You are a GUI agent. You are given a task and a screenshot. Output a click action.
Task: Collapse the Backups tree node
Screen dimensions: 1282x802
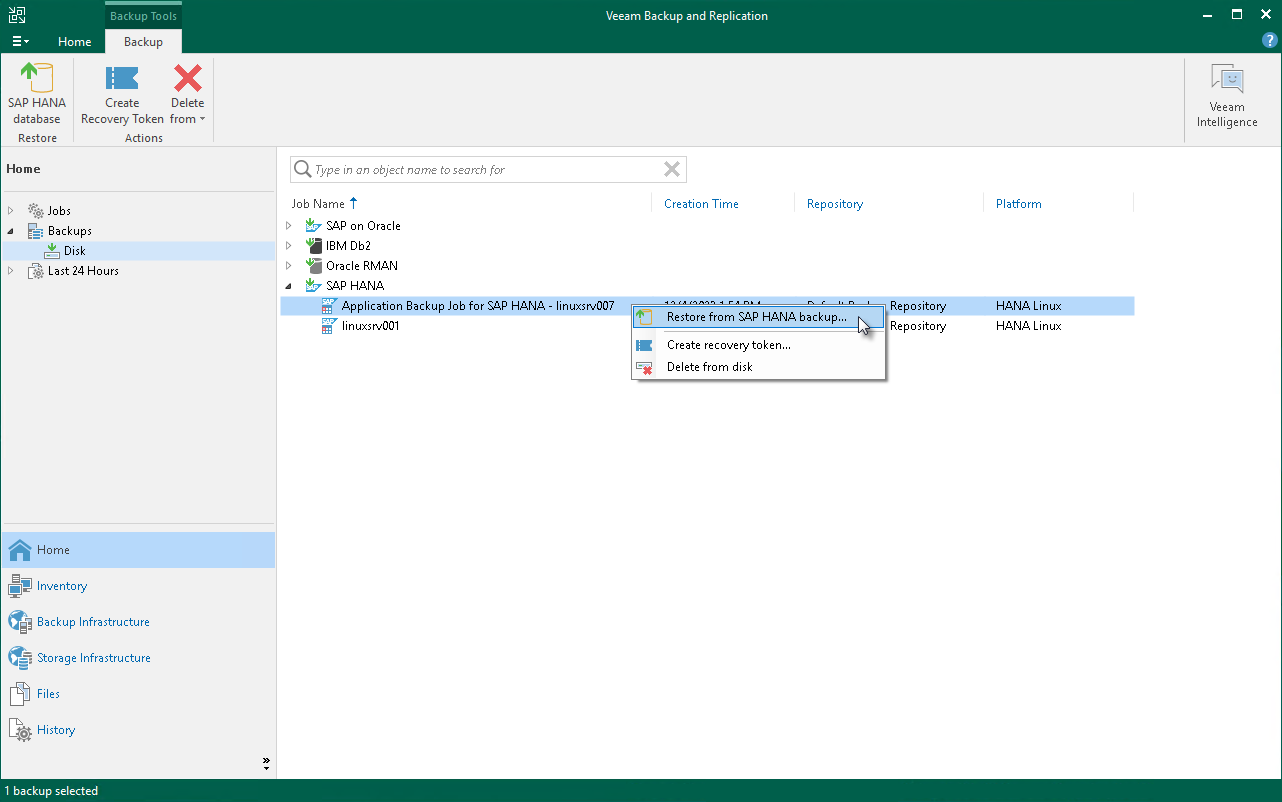click(11, 231)
